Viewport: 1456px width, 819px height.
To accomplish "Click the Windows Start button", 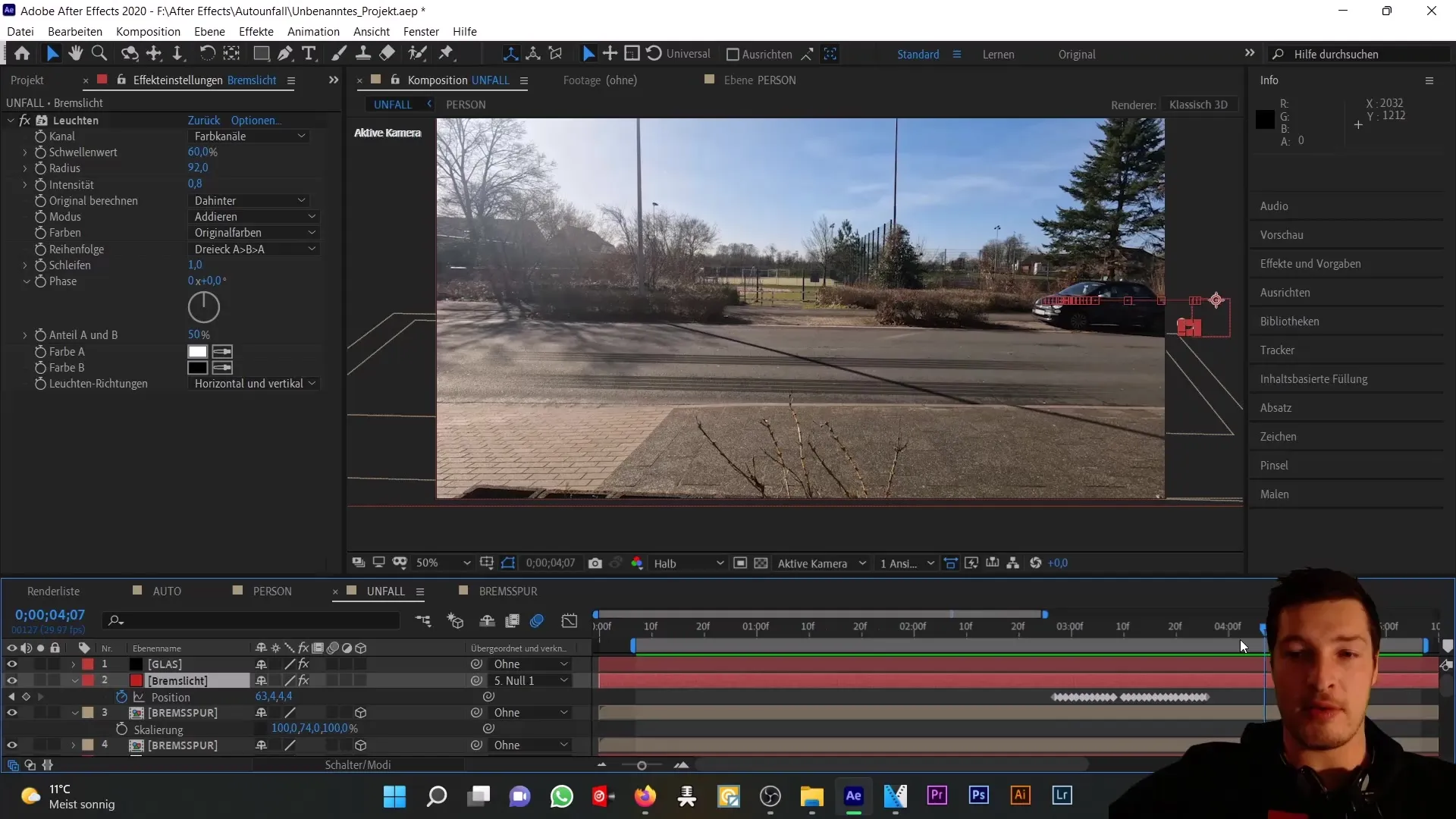I will point(394,795).
